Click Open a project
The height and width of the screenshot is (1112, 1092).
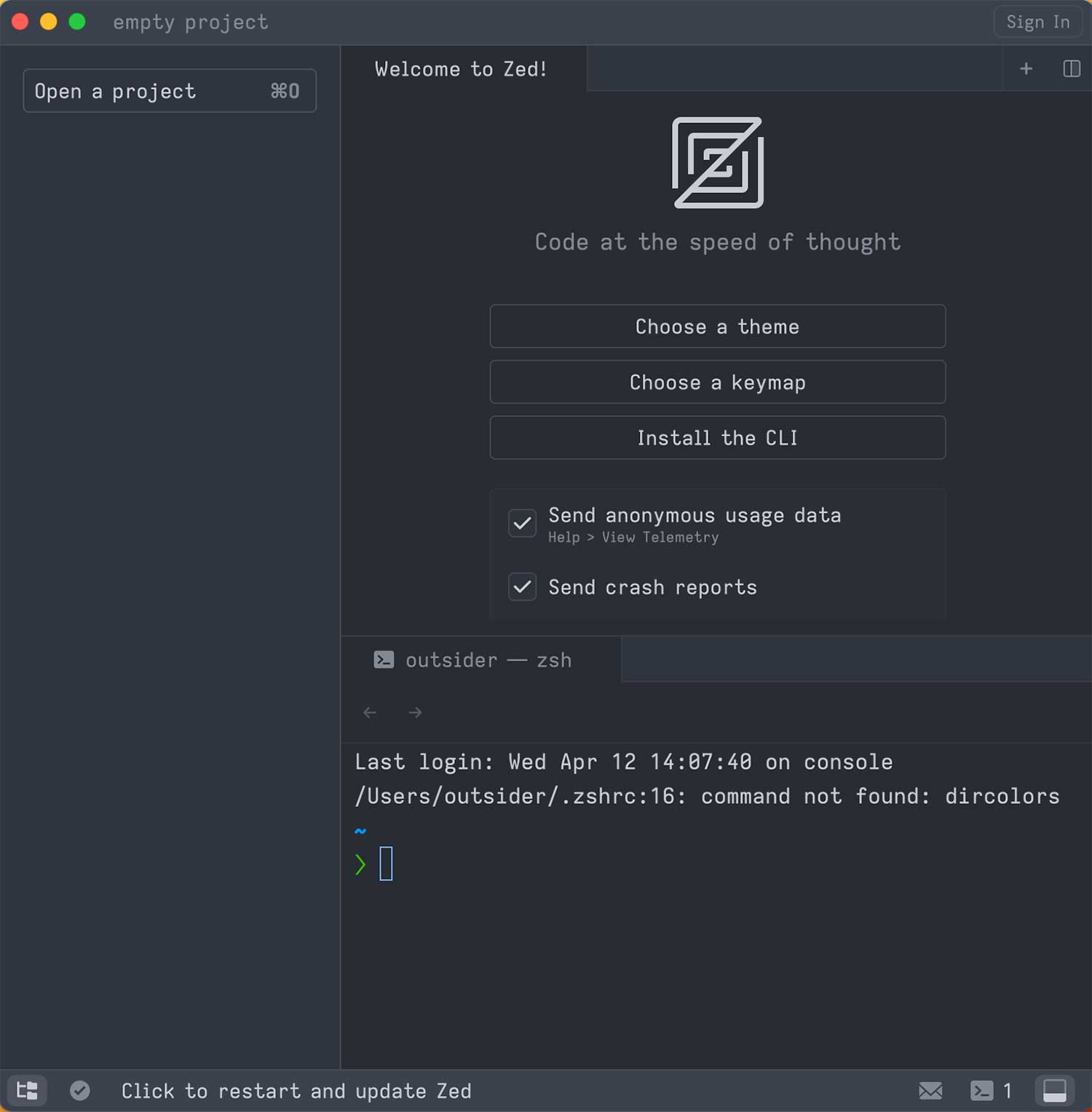point(170,91)
